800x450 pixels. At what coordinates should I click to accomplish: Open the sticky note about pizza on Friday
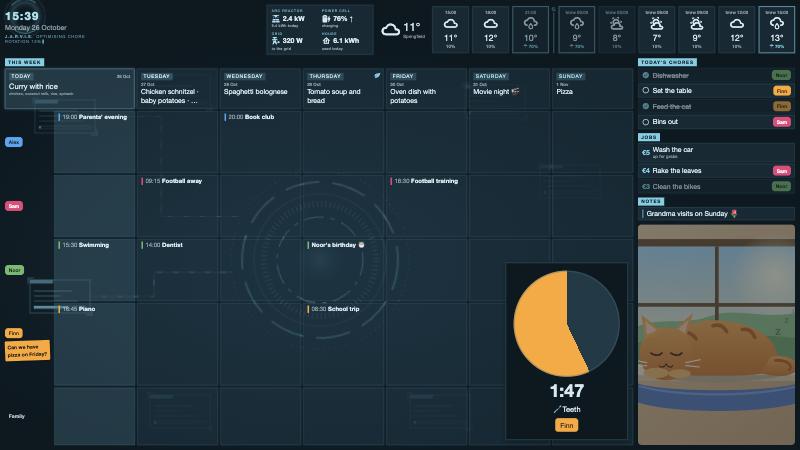[x=28, y=351]
